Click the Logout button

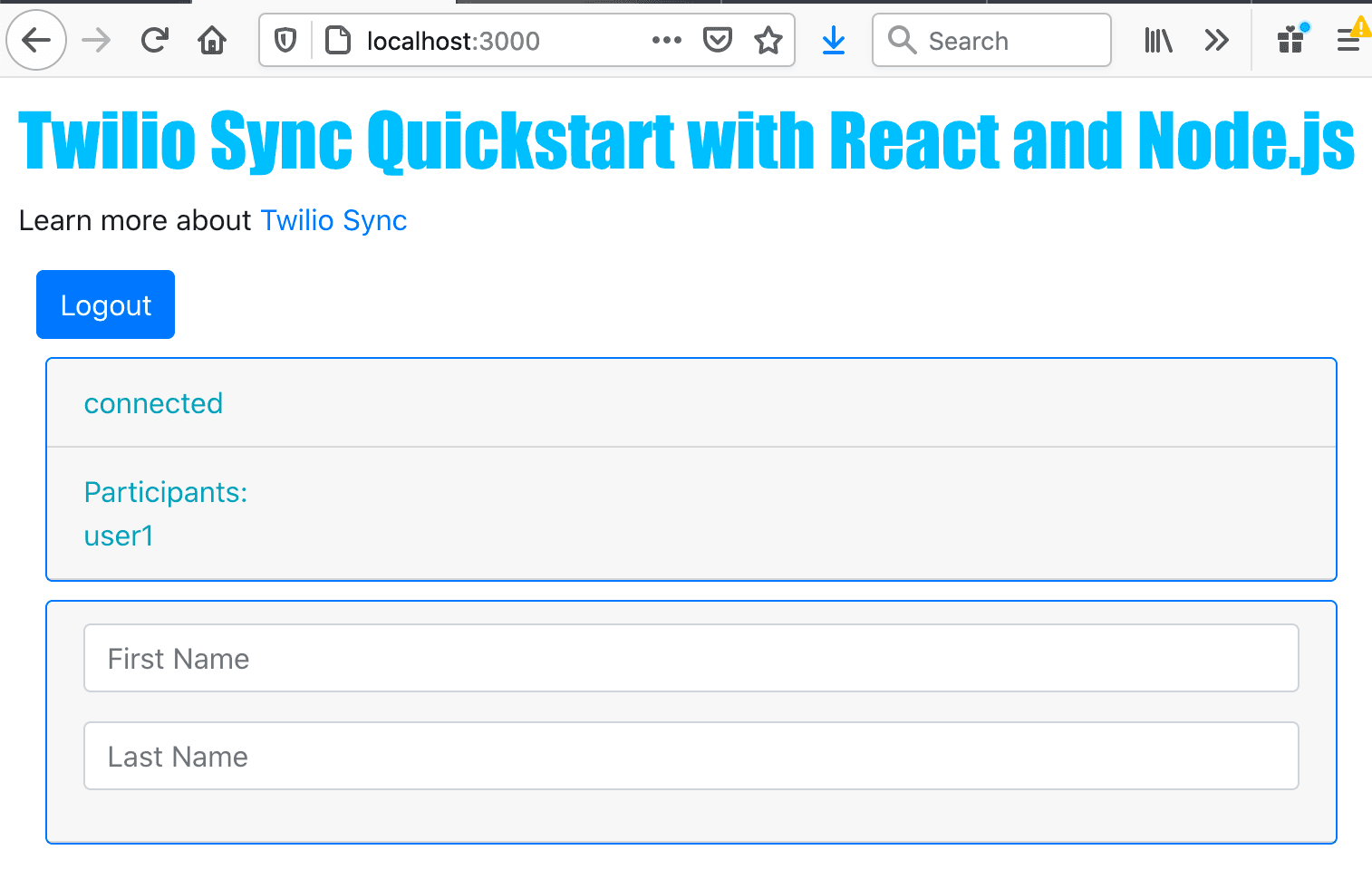coord(105,304)
